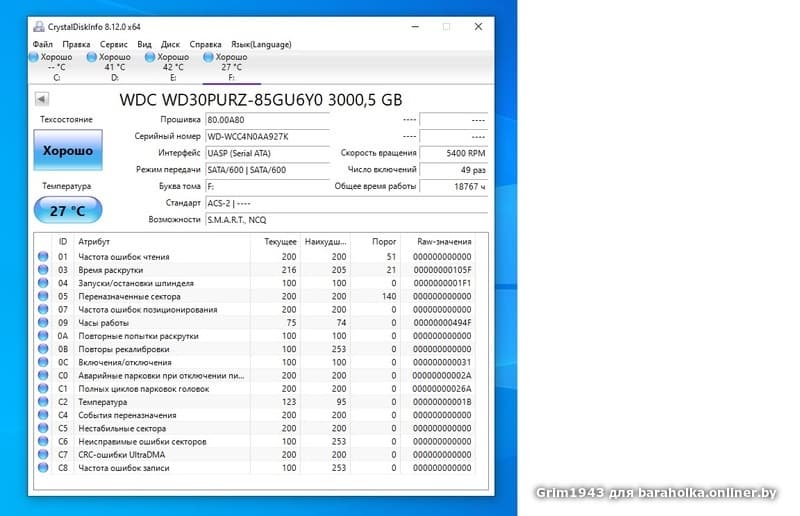800x516 pixels.
Task: Click status icon for attribute 07
Action: coord(43,309)
